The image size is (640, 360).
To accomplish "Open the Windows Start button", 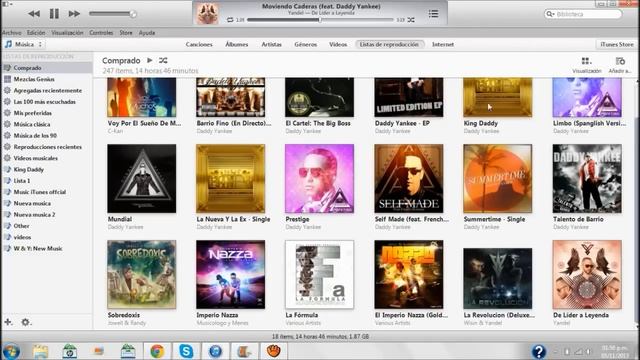I will tap(11, 351).
